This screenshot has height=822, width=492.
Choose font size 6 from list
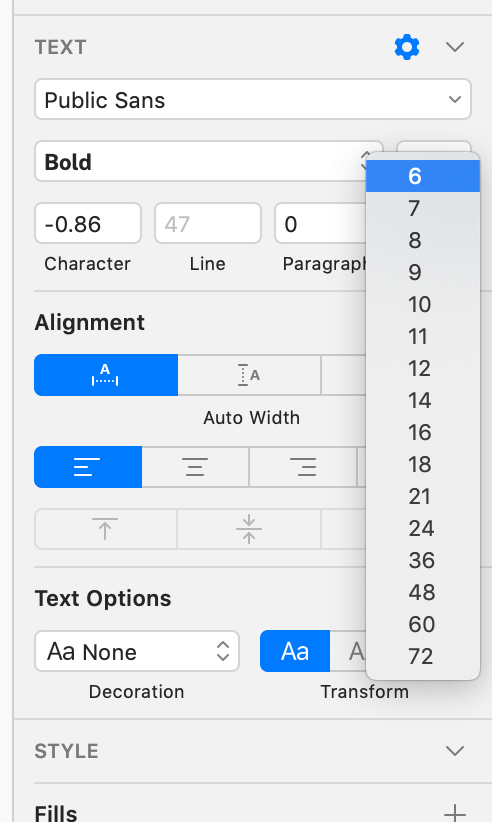tap(423, 176)
